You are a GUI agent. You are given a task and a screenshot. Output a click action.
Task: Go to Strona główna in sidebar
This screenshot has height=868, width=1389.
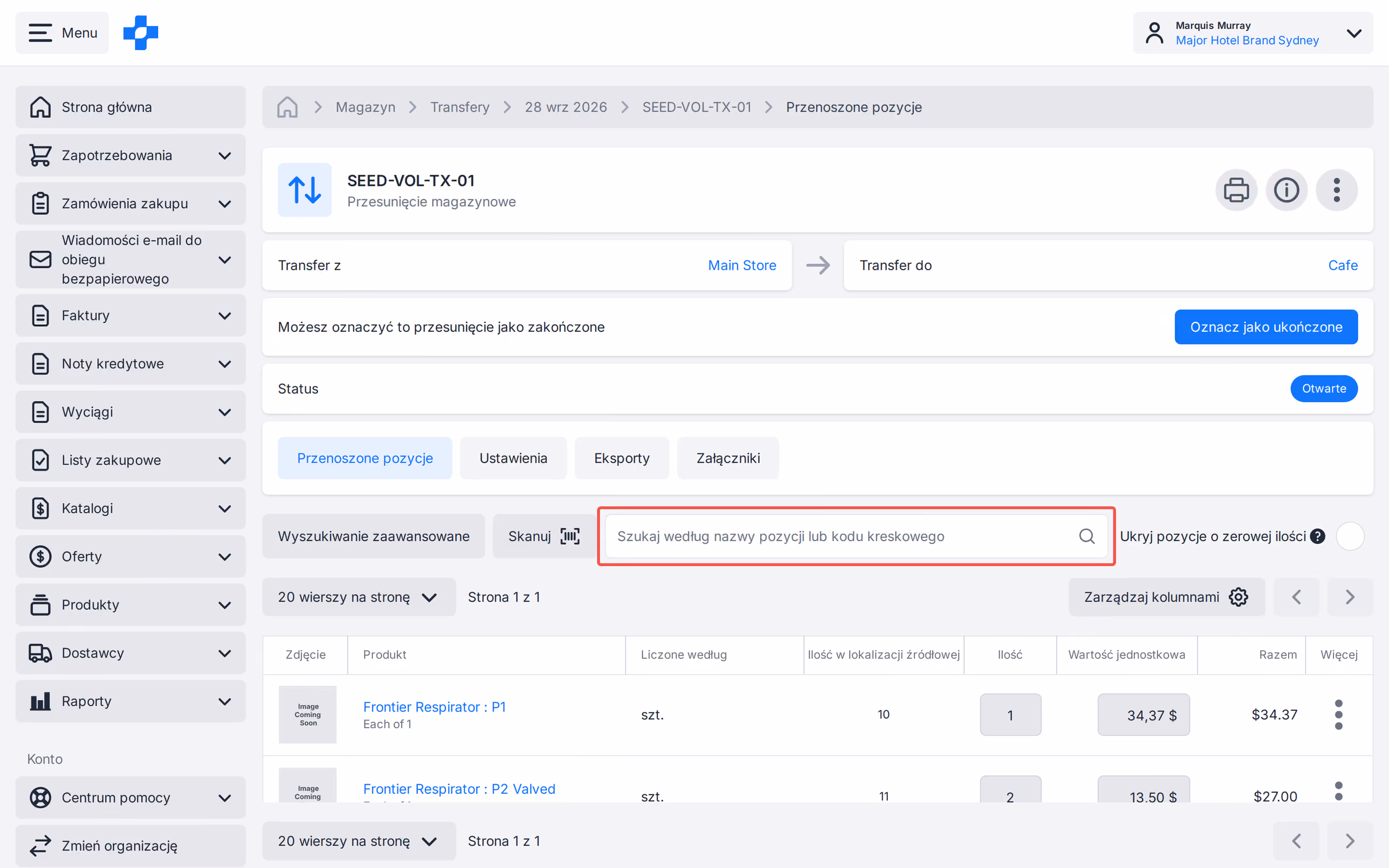coord(130,107)
